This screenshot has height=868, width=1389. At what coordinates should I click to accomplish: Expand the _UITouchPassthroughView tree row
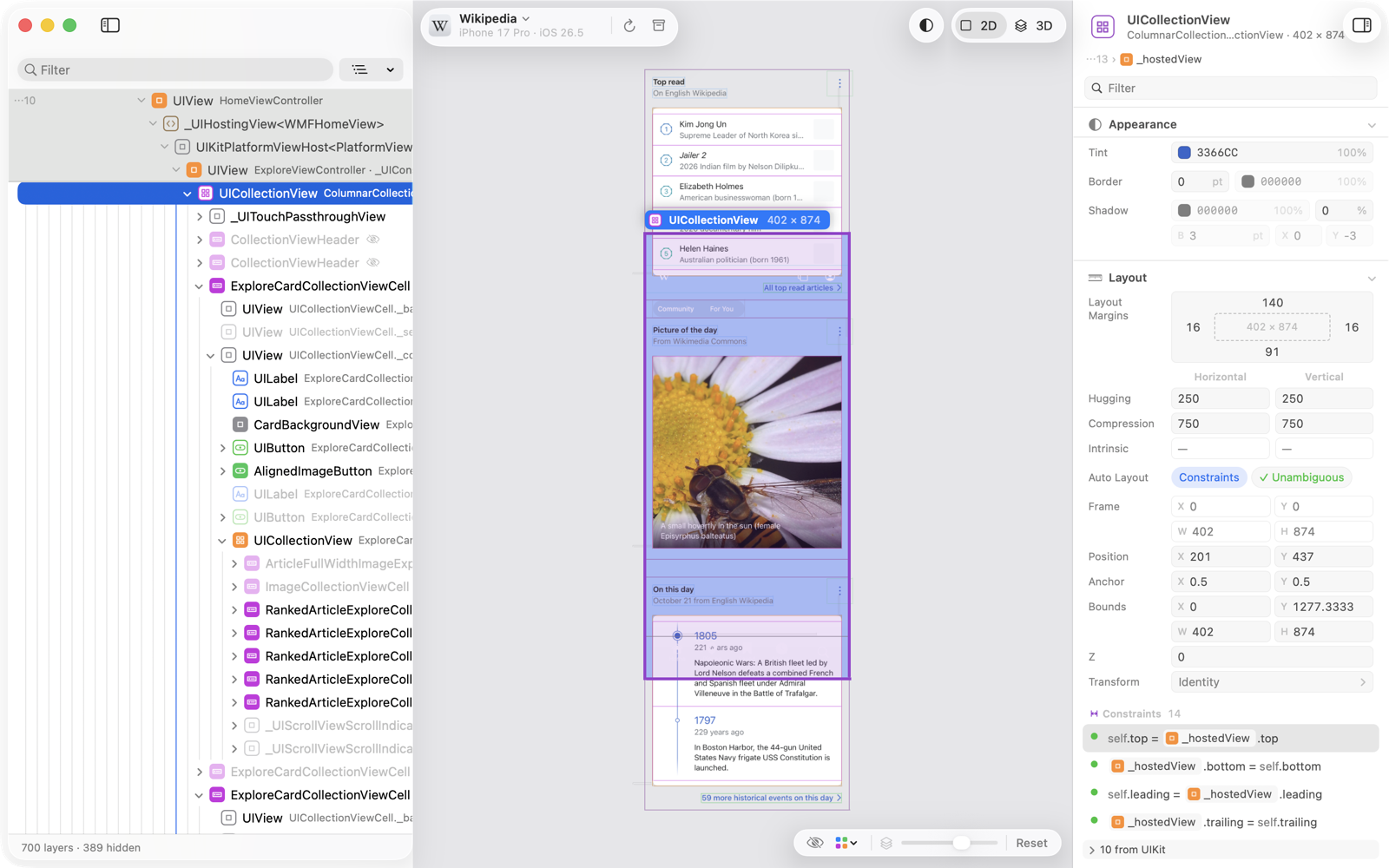tap(200, 217)
